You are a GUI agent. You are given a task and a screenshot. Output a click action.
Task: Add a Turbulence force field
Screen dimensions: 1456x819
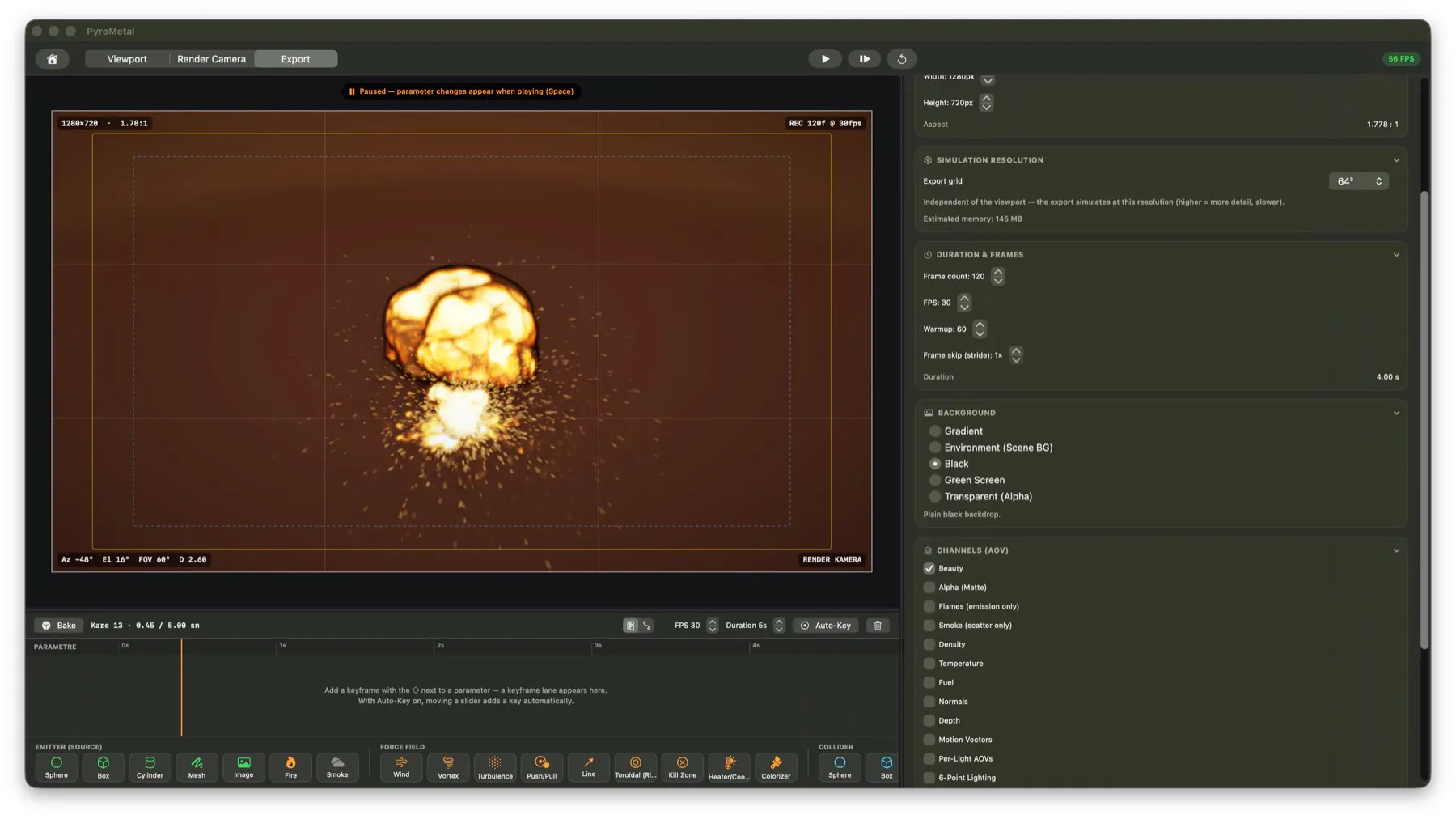tap(495, 767)
